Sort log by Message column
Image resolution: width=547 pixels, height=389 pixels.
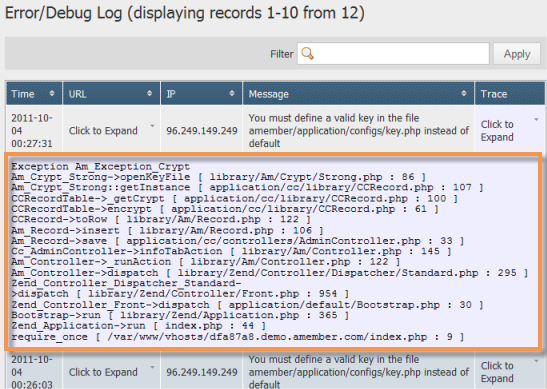coord(464,93)
